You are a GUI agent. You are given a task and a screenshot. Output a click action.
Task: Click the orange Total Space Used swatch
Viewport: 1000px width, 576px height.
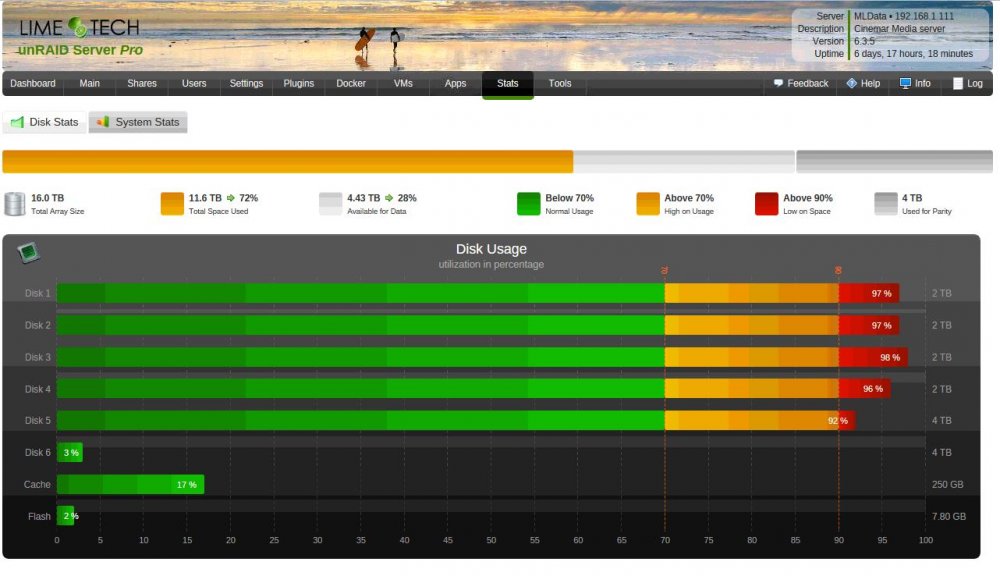(172, 203)
